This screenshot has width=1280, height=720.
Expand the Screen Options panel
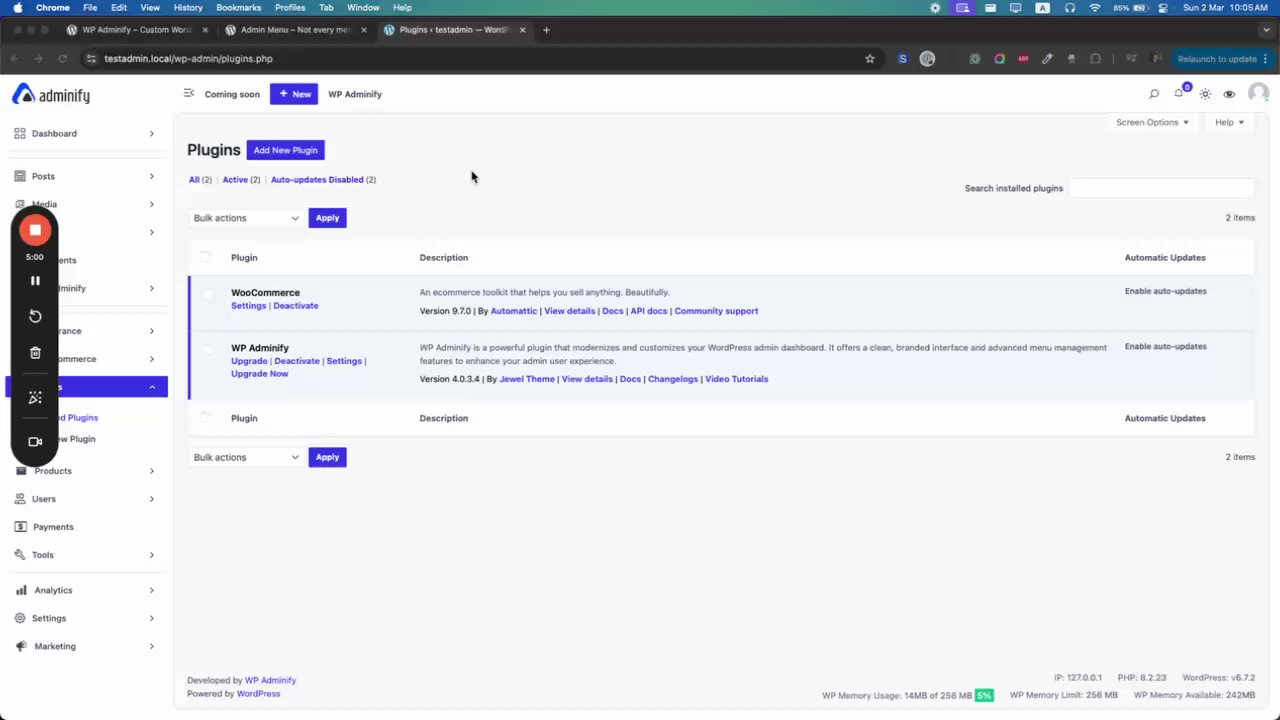pyautogui.click(x=1152, y=122)
